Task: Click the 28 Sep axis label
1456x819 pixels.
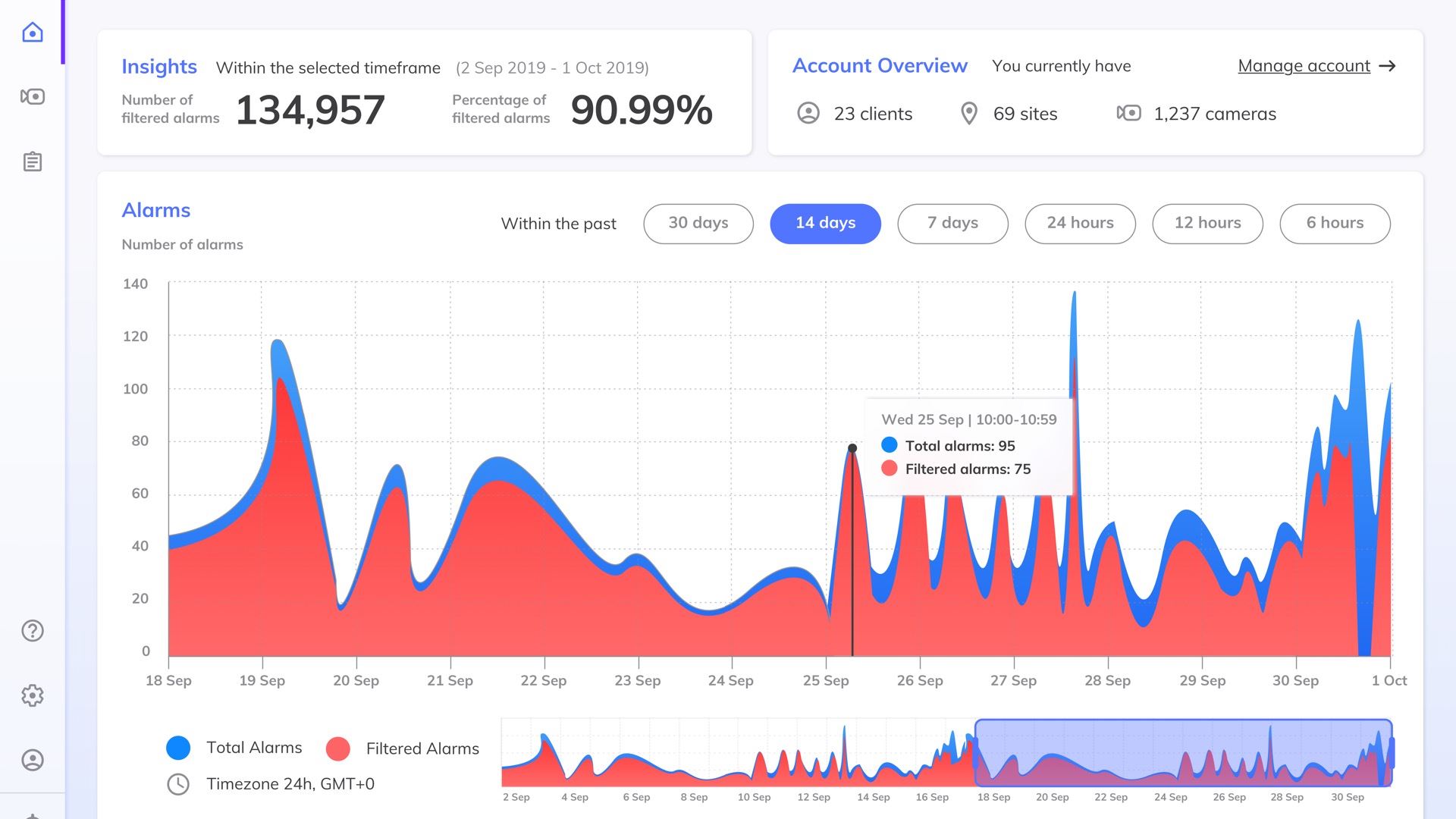Action: (x=1107, y=680)
